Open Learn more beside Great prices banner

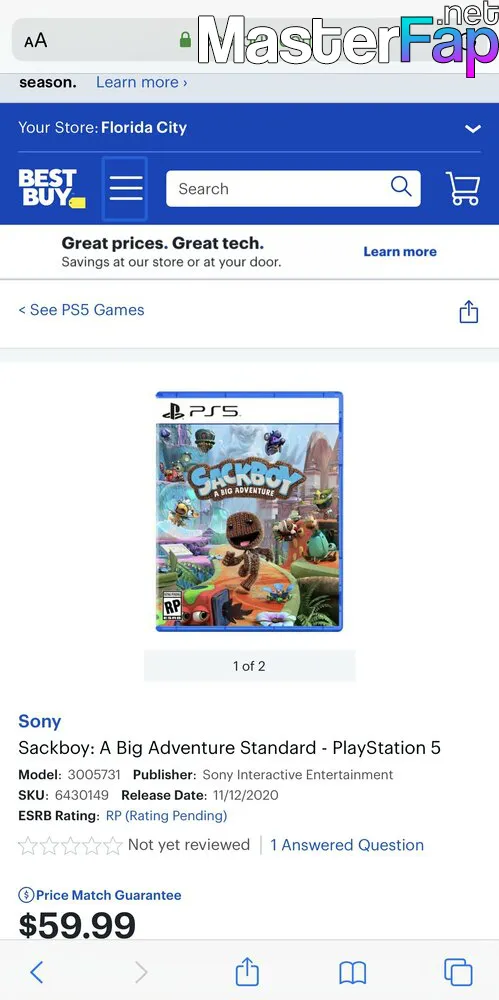coord(400,251)
